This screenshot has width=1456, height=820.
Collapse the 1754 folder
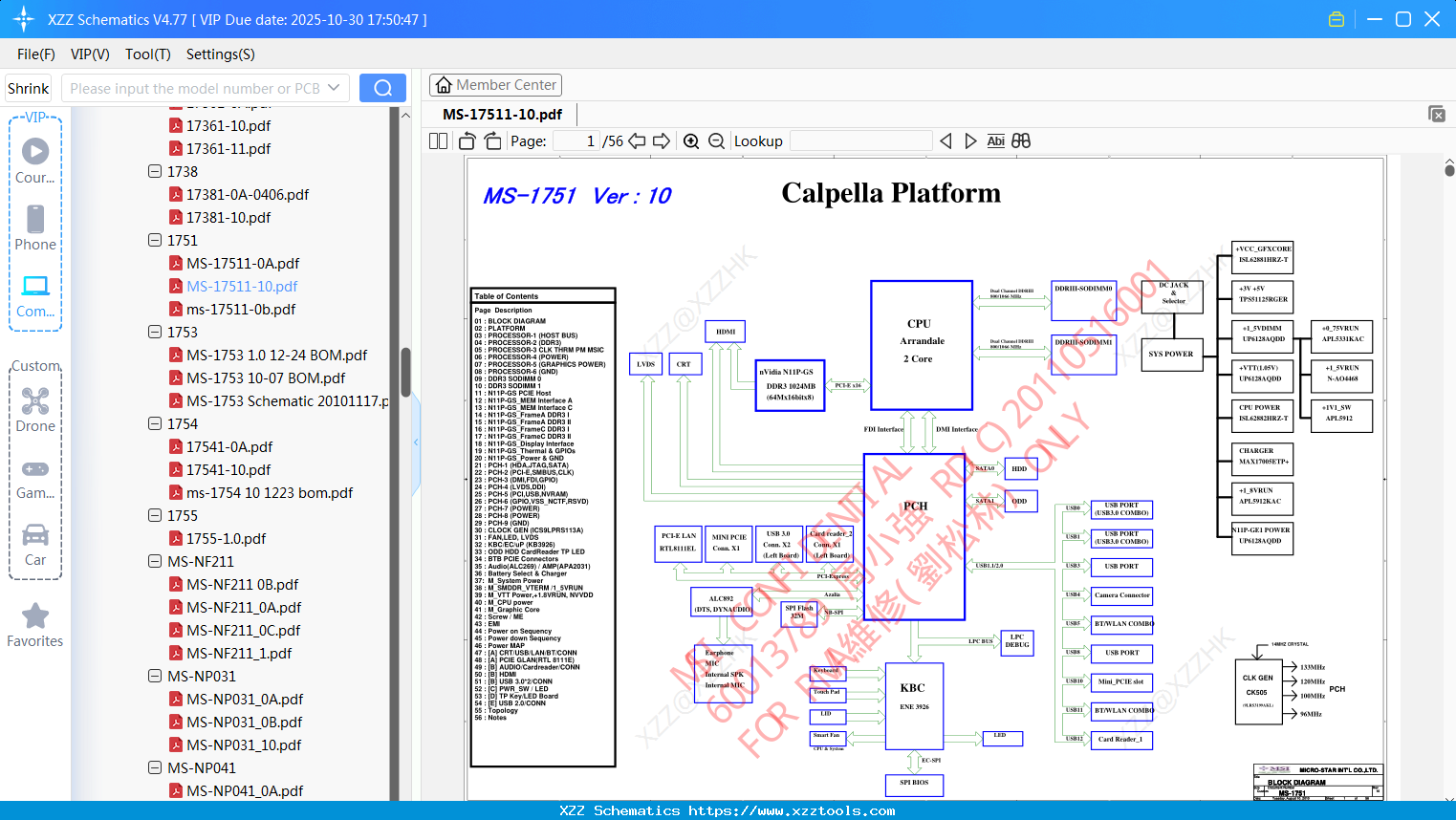155,423
